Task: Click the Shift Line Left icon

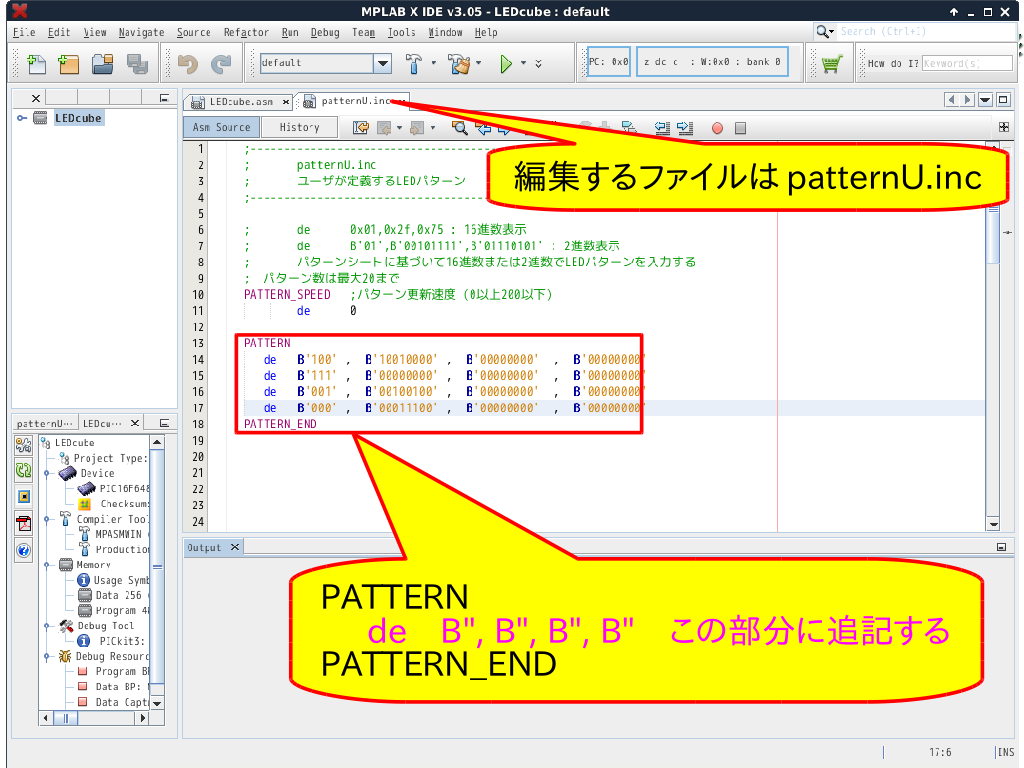Action: click(x=662, y=128)
